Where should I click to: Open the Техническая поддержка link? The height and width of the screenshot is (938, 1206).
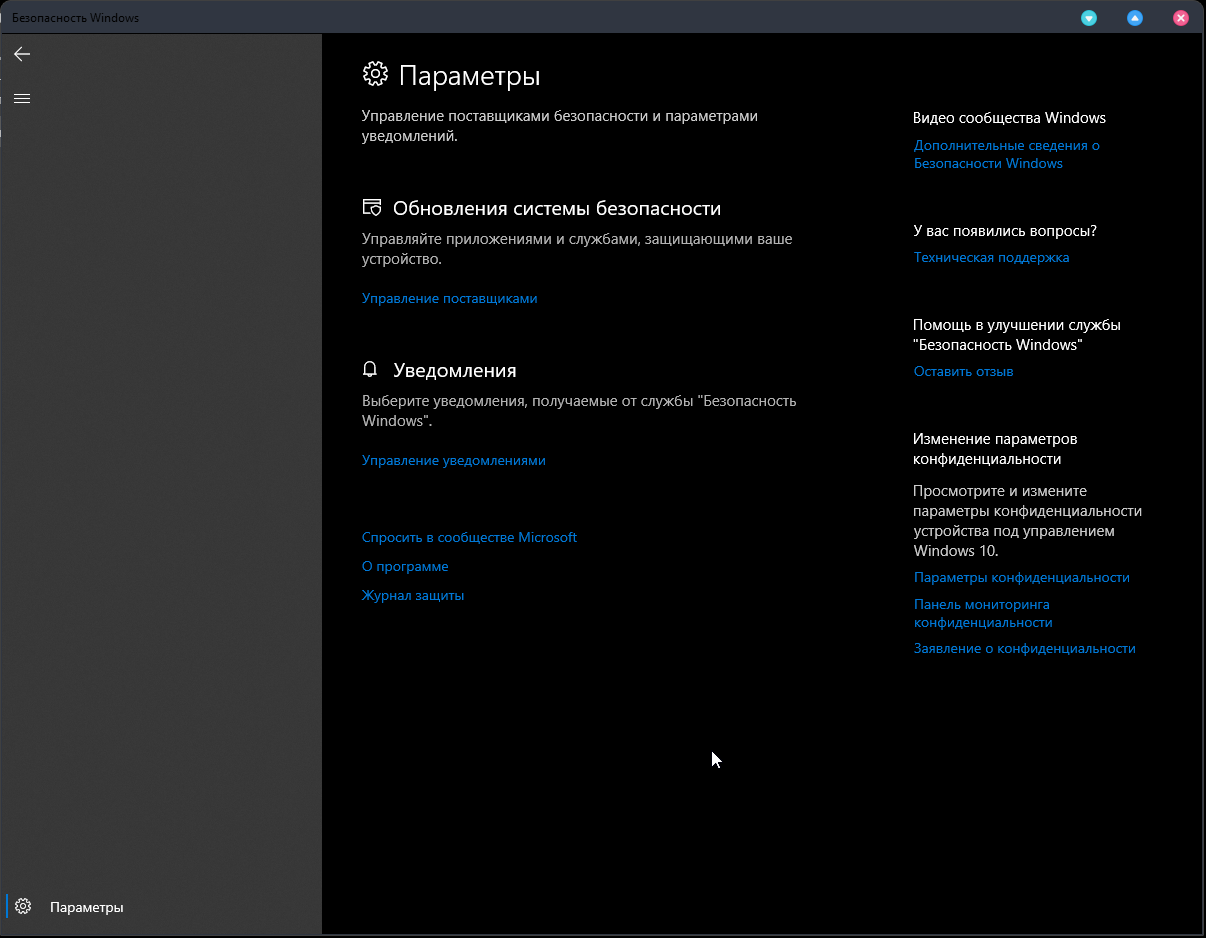991,257
